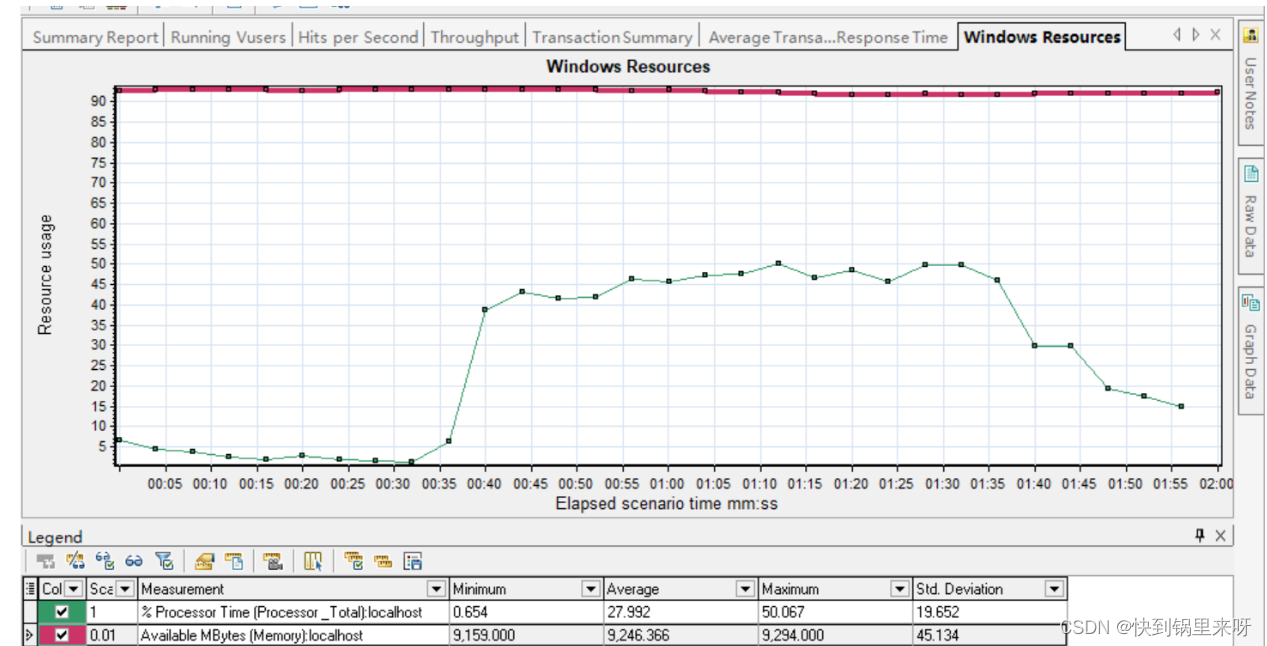The height and width of the screenshot is (646, 1267).
Task: Click the Raw Data panel icon
Action: pos(1250,174)
